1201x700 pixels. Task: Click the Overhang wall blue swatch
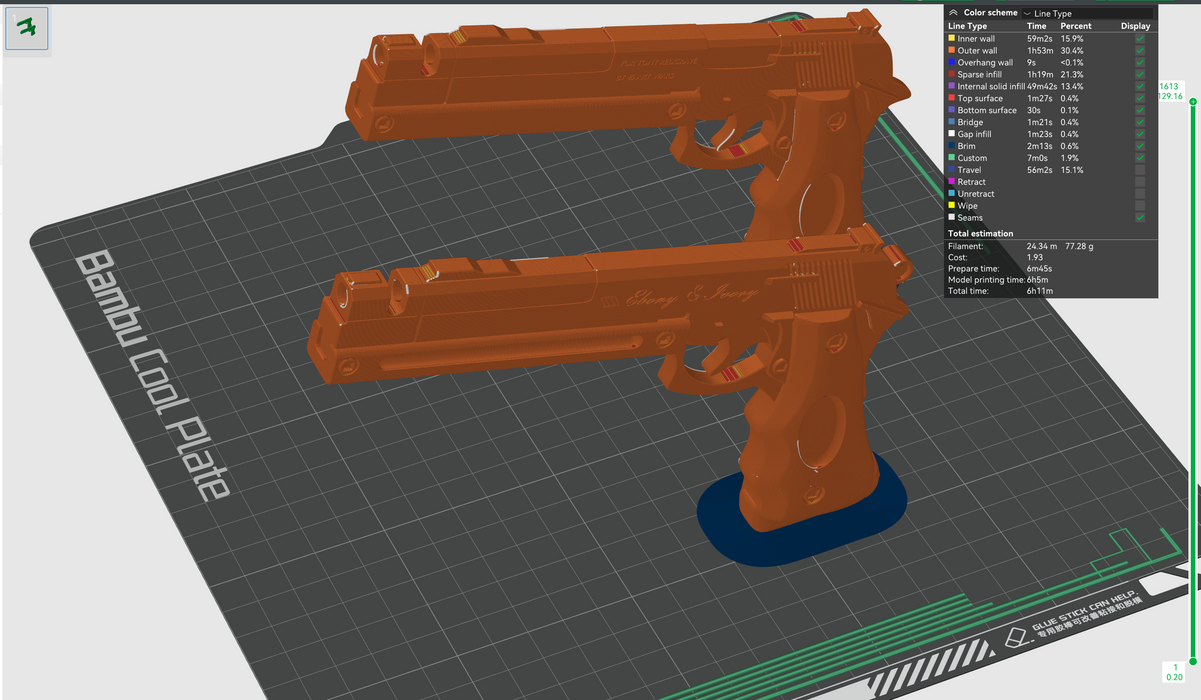[x=952, y=62]
